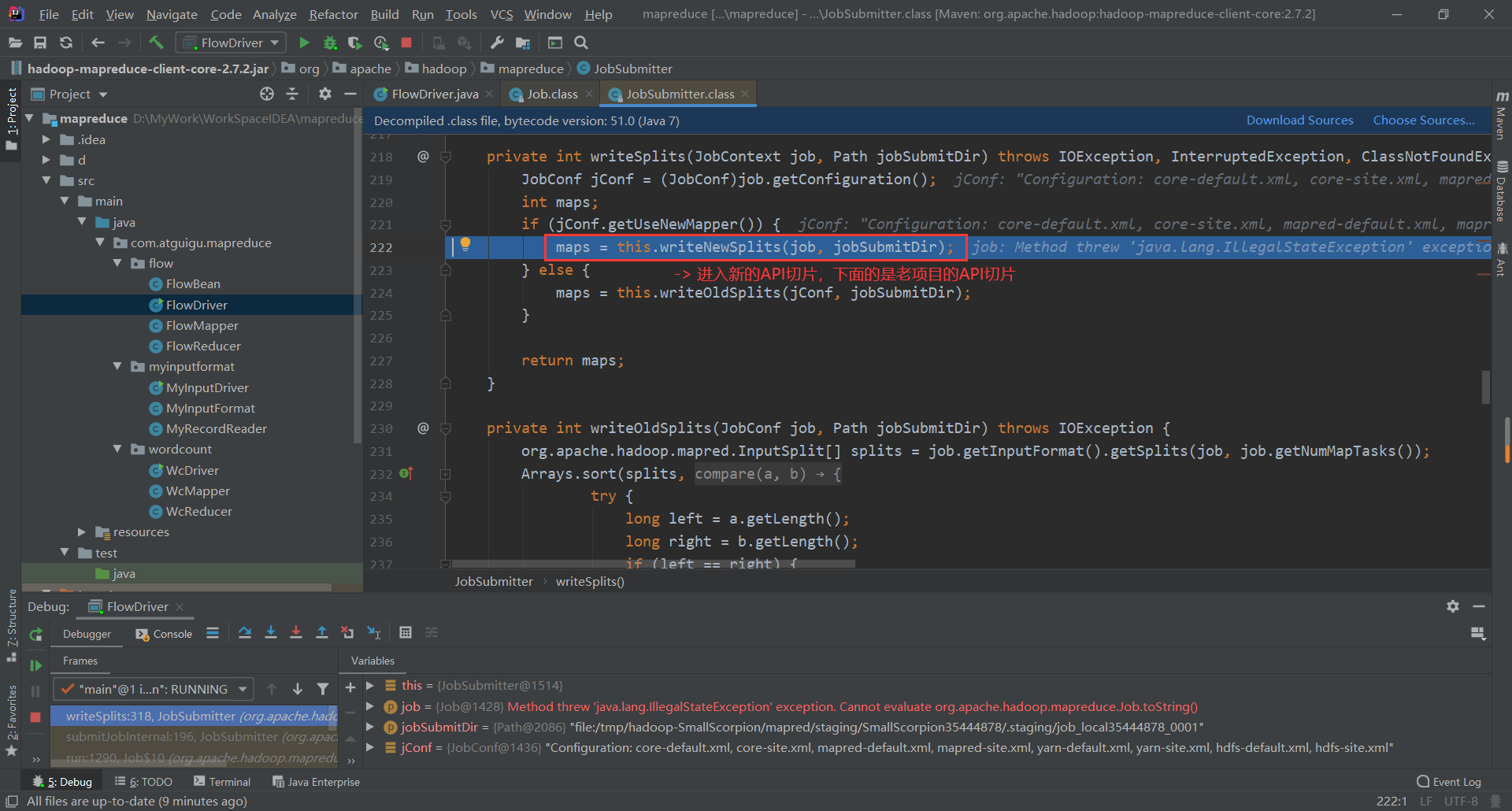Save all files with floppy disk icon
This screenshot has width=1512, height=811.
pyautogui.click(x=40, y=43)
